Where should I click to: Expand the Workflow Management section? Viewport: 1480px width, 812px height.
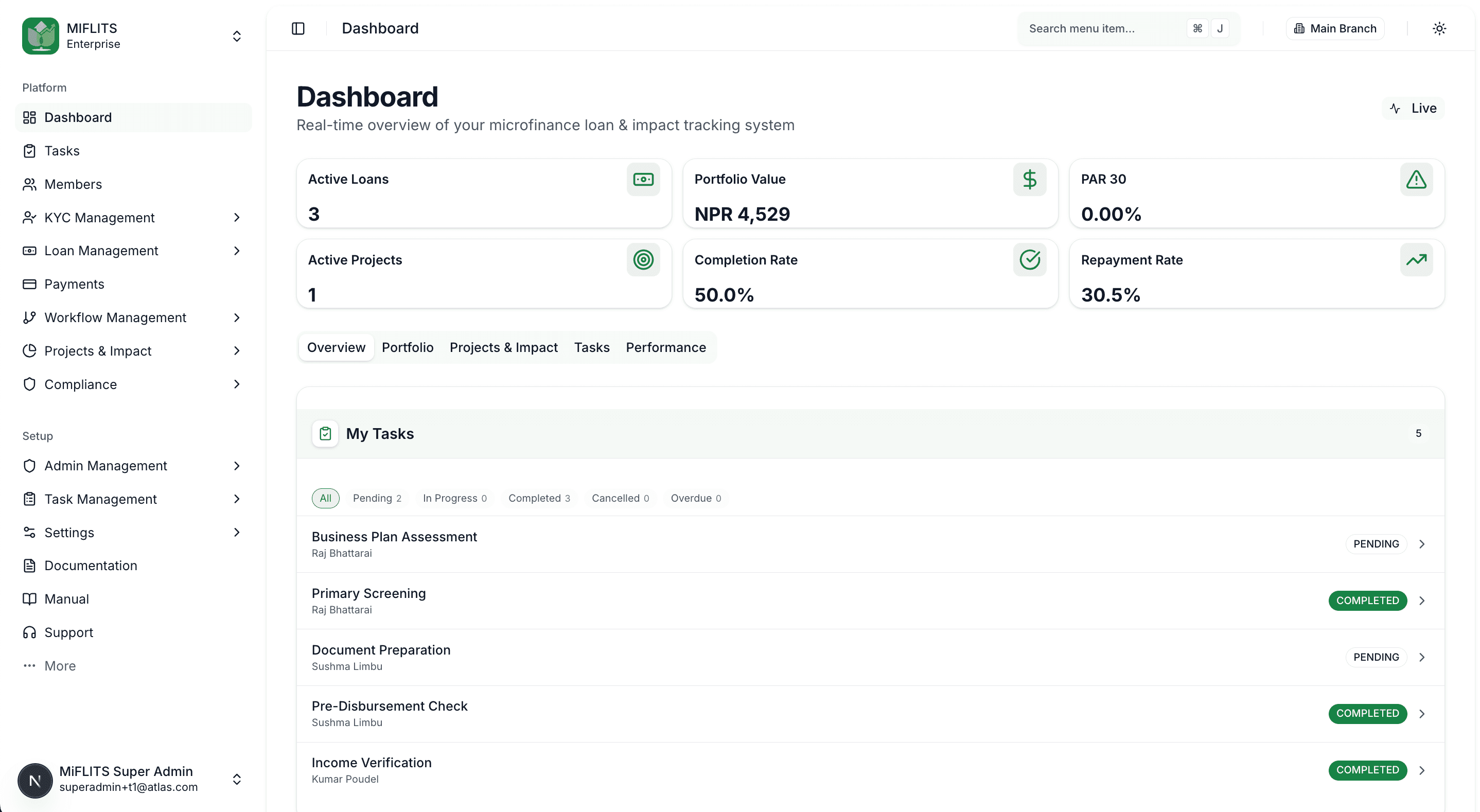click(x=115, y=317)
